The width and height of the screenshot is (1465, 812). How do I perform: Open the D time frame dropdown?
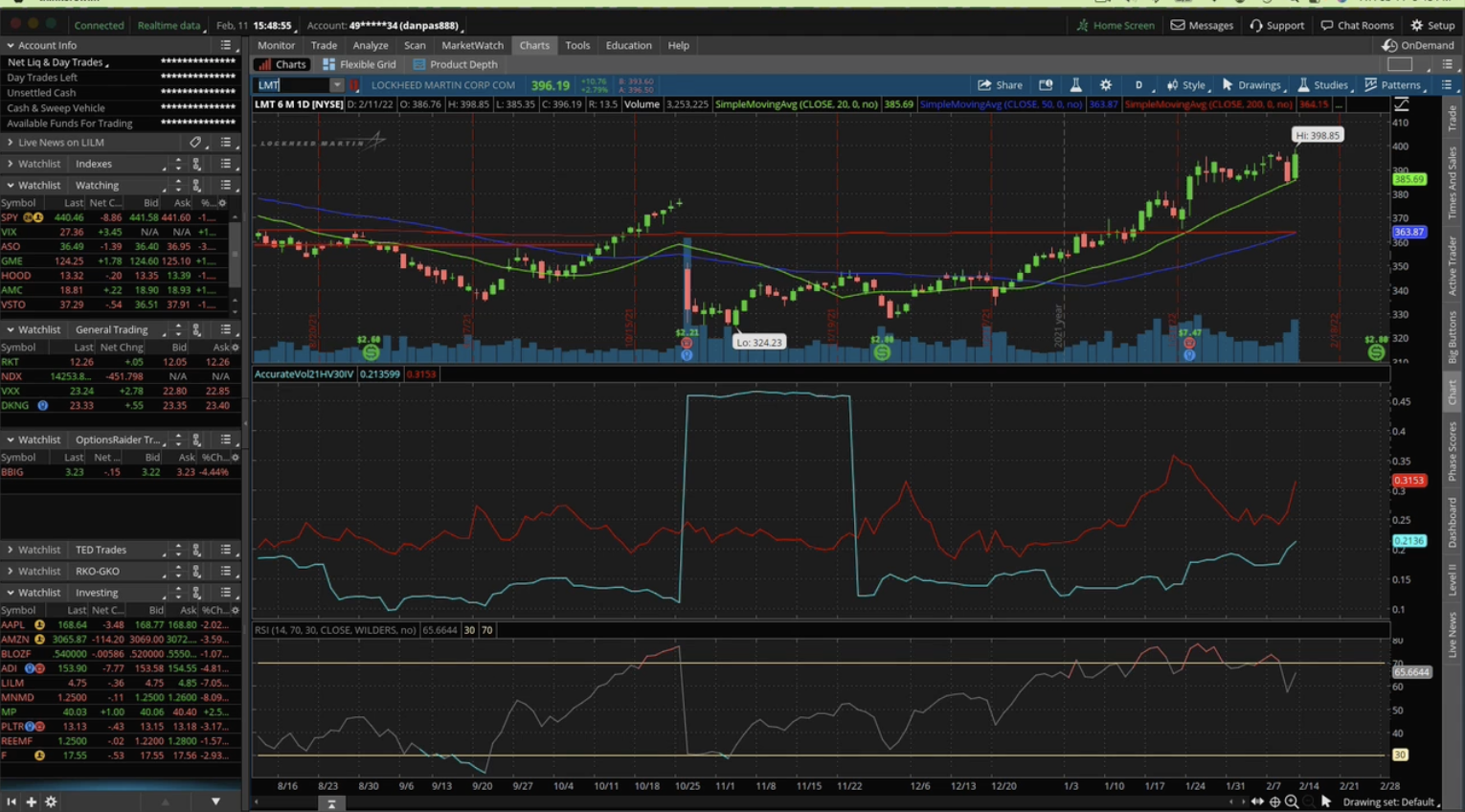[x=1139, y=85]
